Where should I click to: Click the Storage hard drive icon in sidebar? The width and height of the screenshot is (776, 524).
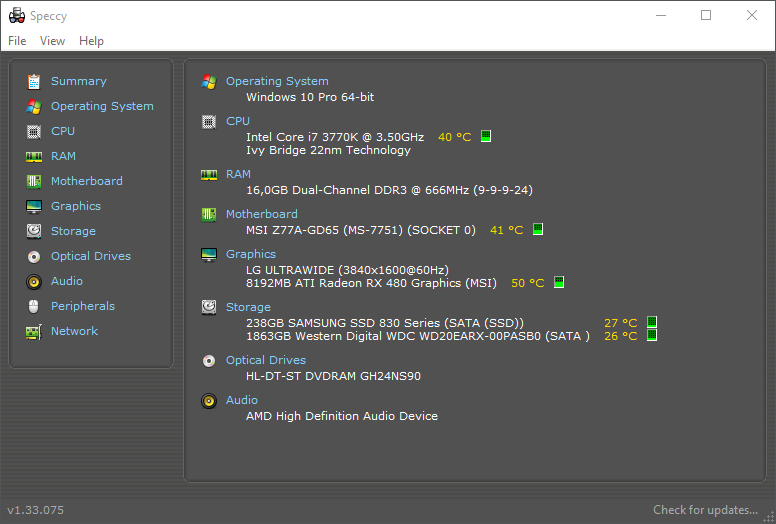(x=34, y=231)
